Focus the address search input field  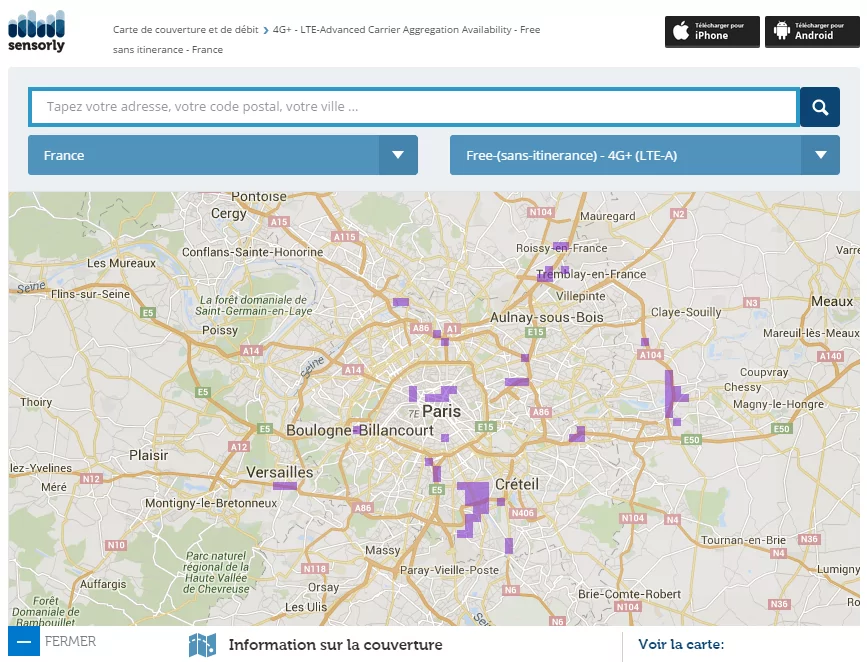coord(414,107)
